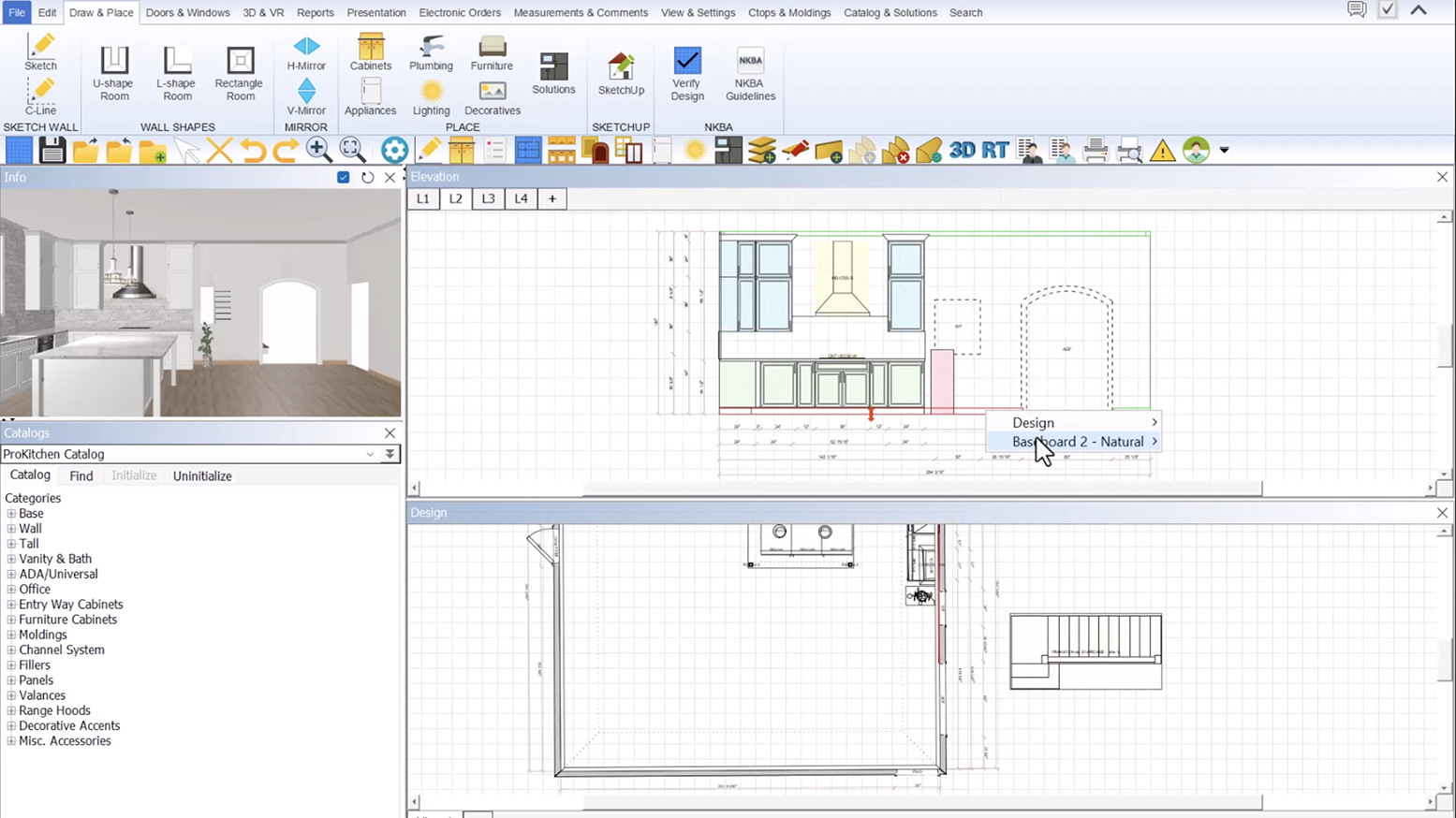Image resolution: width=1456 pixels, height=818 pixels.
Task: Expand the Wall category
Action: click(11, 529)
